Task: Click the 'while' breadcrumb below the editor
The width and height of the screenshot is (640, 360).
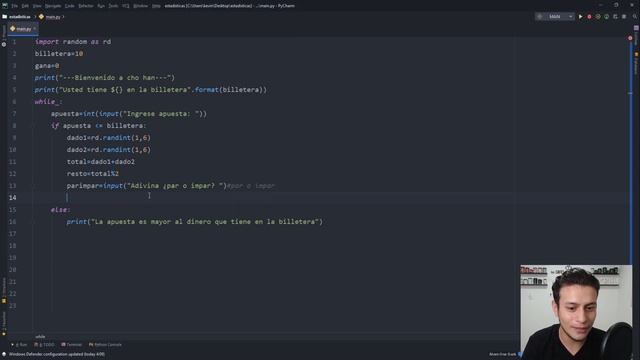Action: (x=40, y=337)
